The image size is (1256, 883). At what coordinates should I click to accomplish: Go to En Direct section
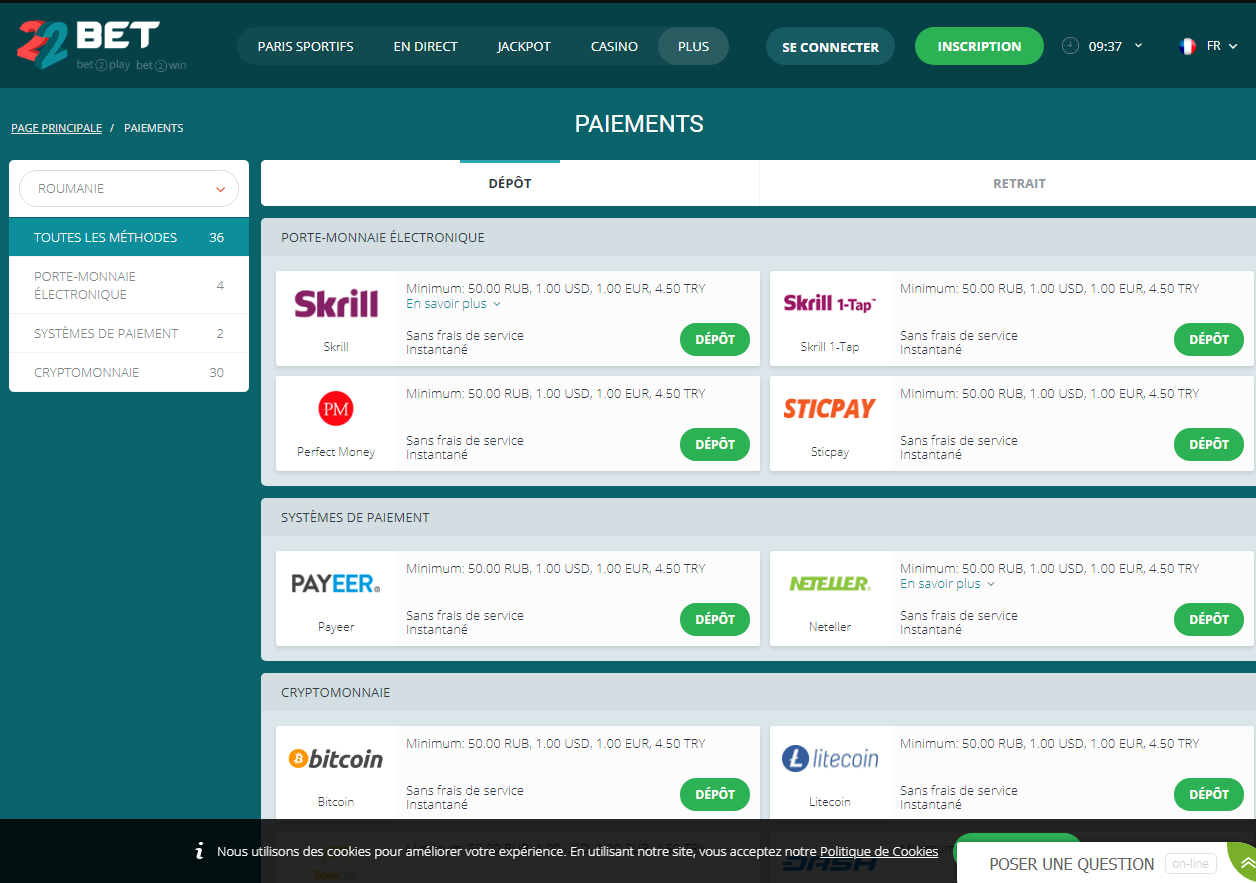point(425,46)
